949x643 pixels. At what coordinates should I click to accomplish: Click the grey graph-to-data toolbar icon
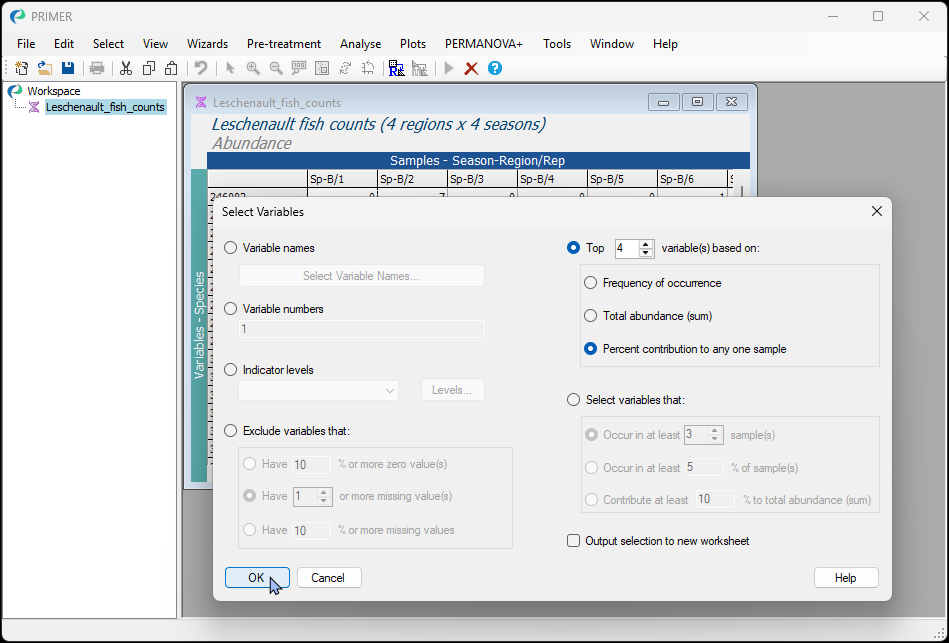419,68
